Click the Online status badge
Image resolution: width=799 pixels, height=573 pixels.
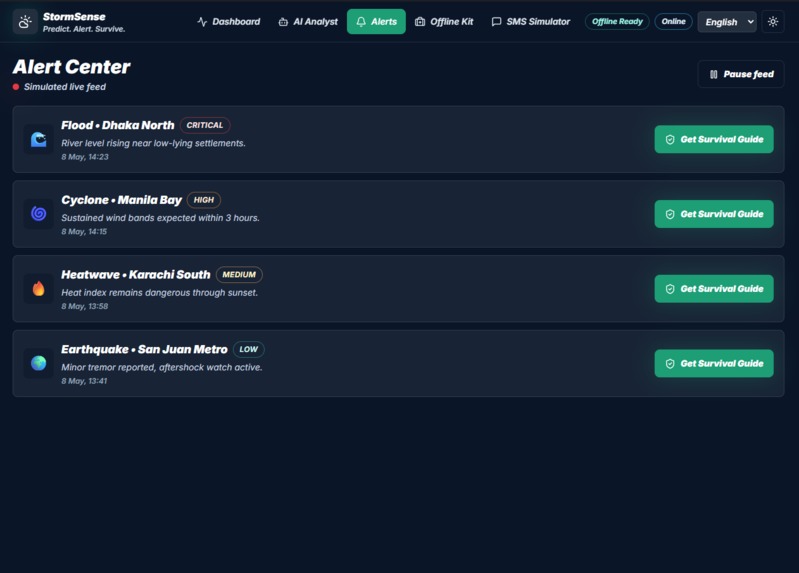point(673,21)
